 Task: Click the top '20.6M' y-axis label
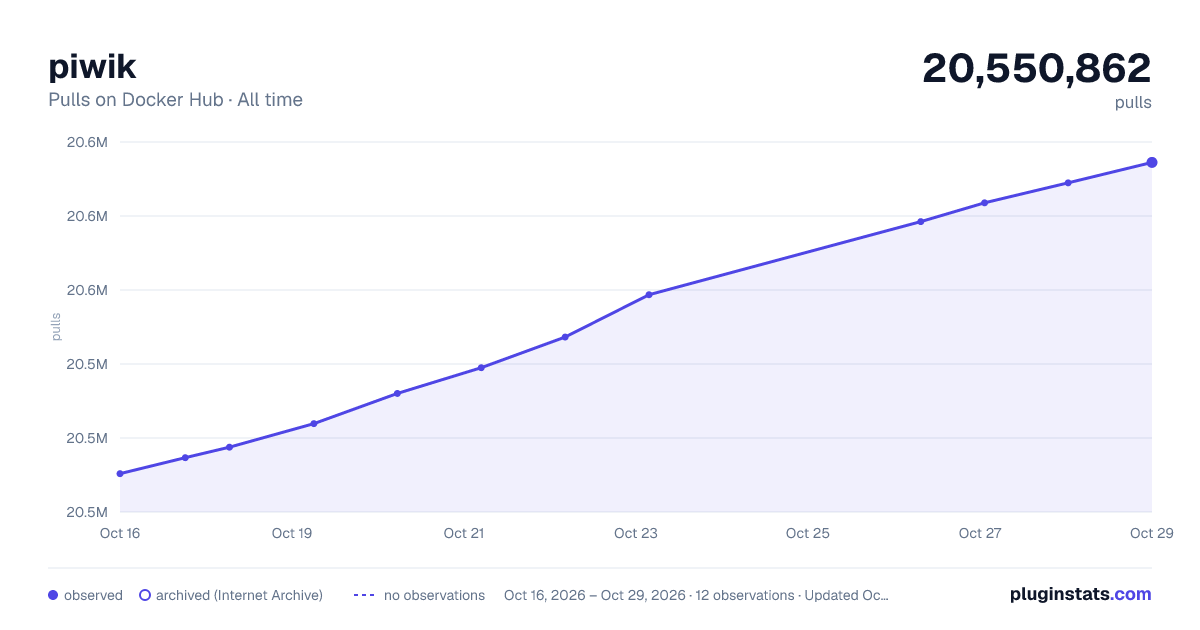(x=87, y=142)
